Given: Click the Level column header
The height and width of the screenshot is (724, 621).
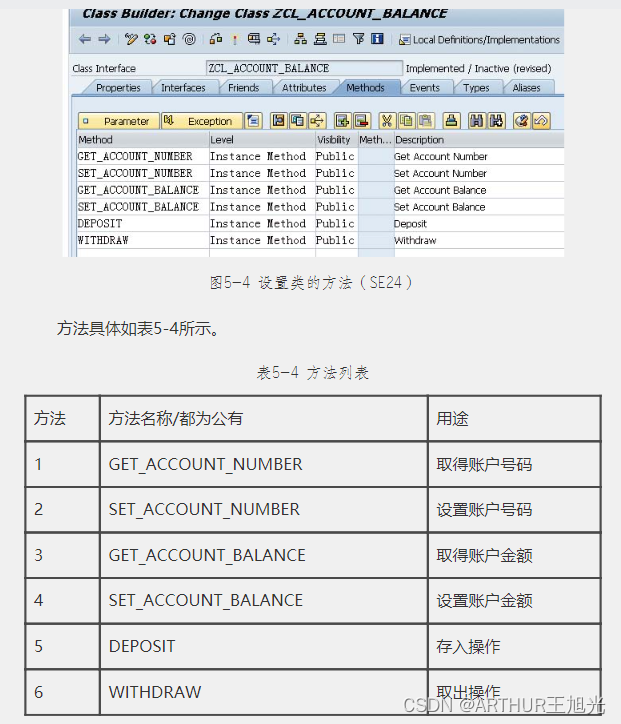Looking at the screenshot, I should pos(262,139).
